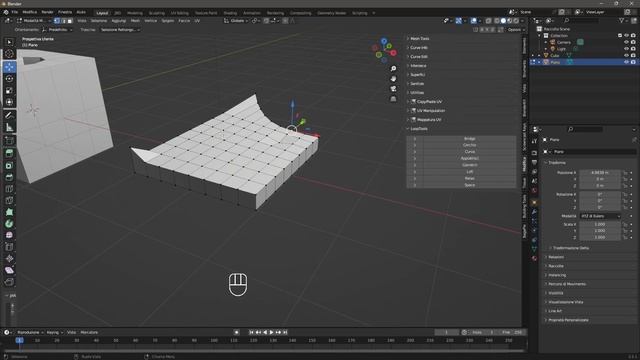Select the Rip Region tool
This screenshot has width=640, height=360.
point(9,282)
